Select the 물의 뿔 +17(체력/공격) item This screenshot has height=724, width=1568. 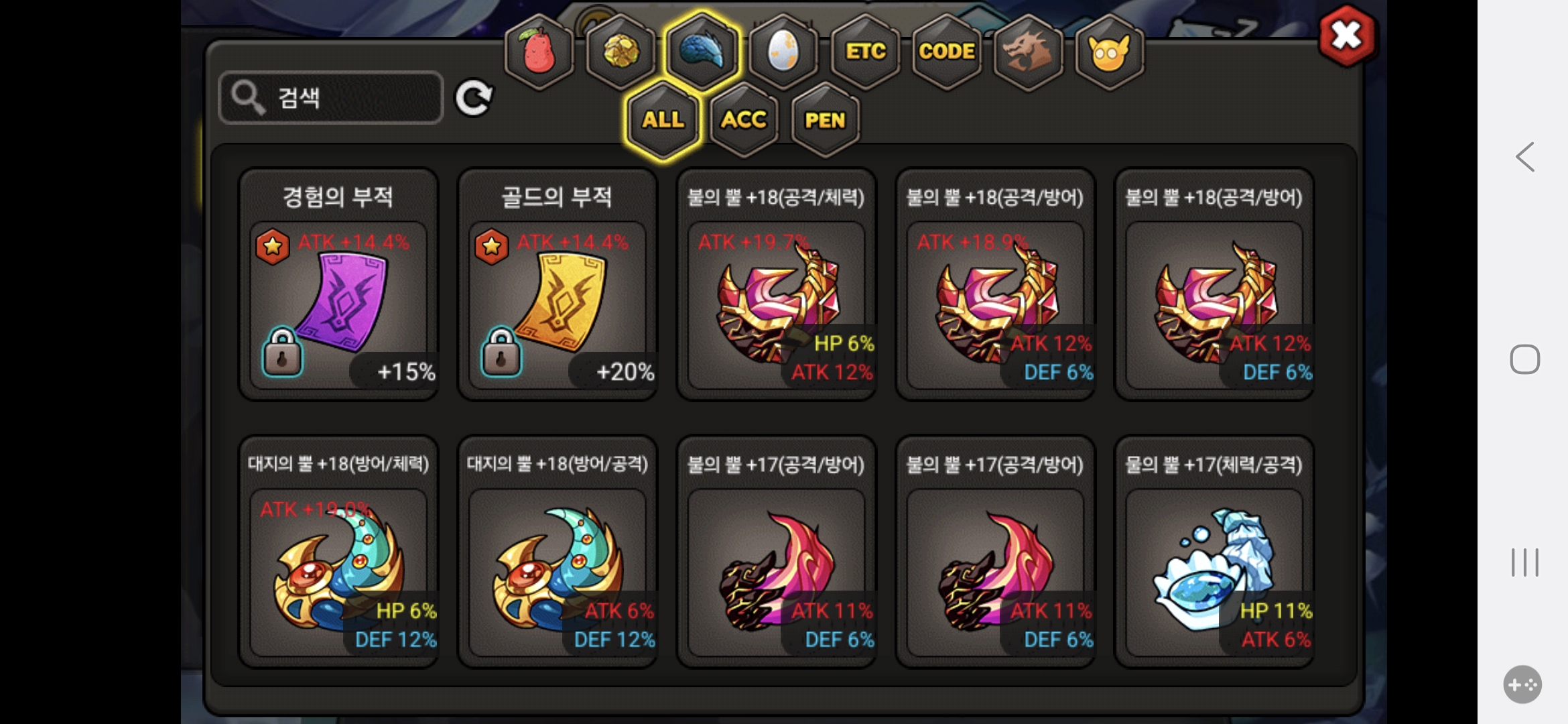(1214, 552)
